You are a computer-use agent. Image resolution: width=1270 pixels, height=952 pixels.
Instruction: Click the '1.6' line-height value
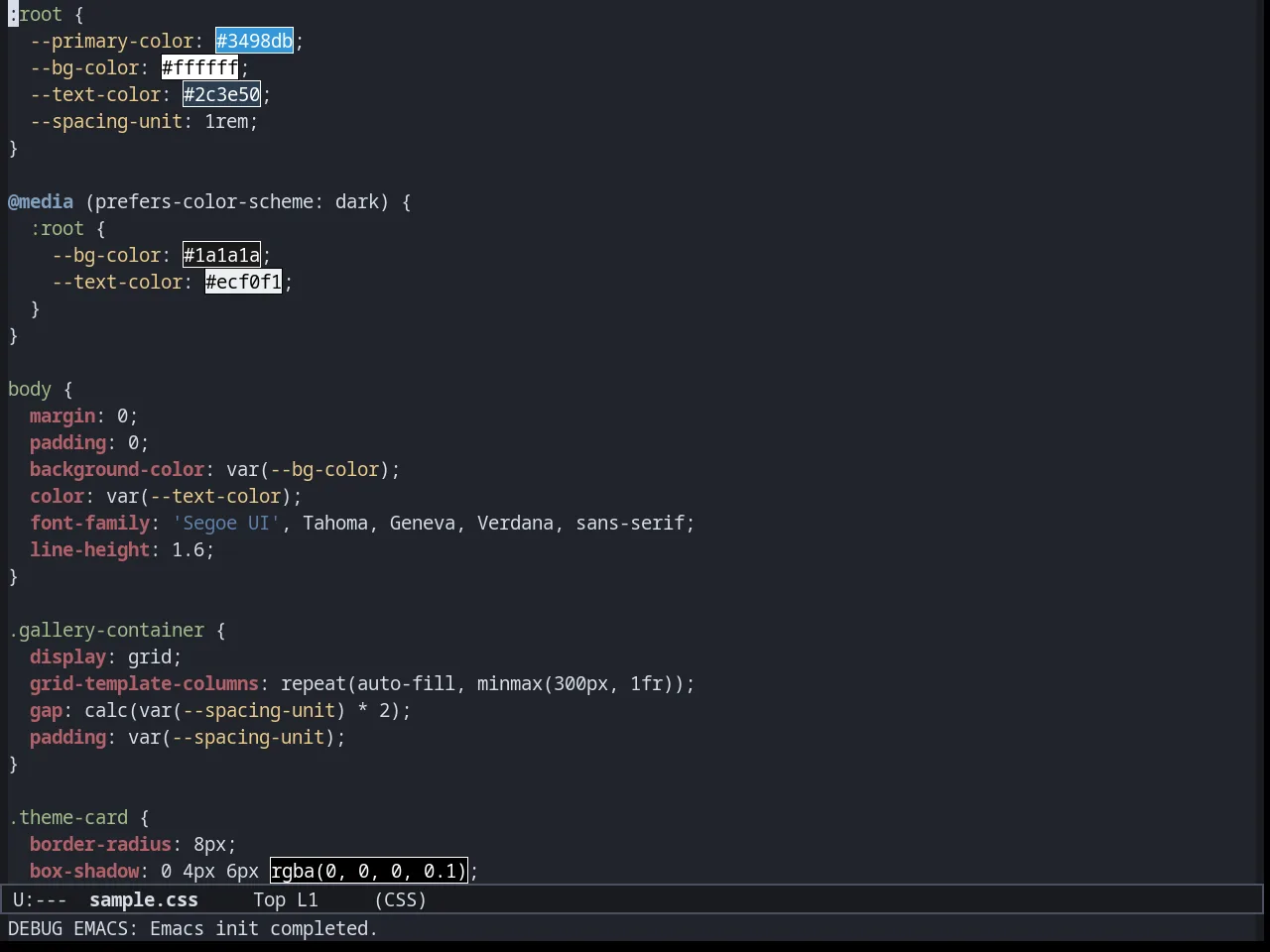click(189, 549)
